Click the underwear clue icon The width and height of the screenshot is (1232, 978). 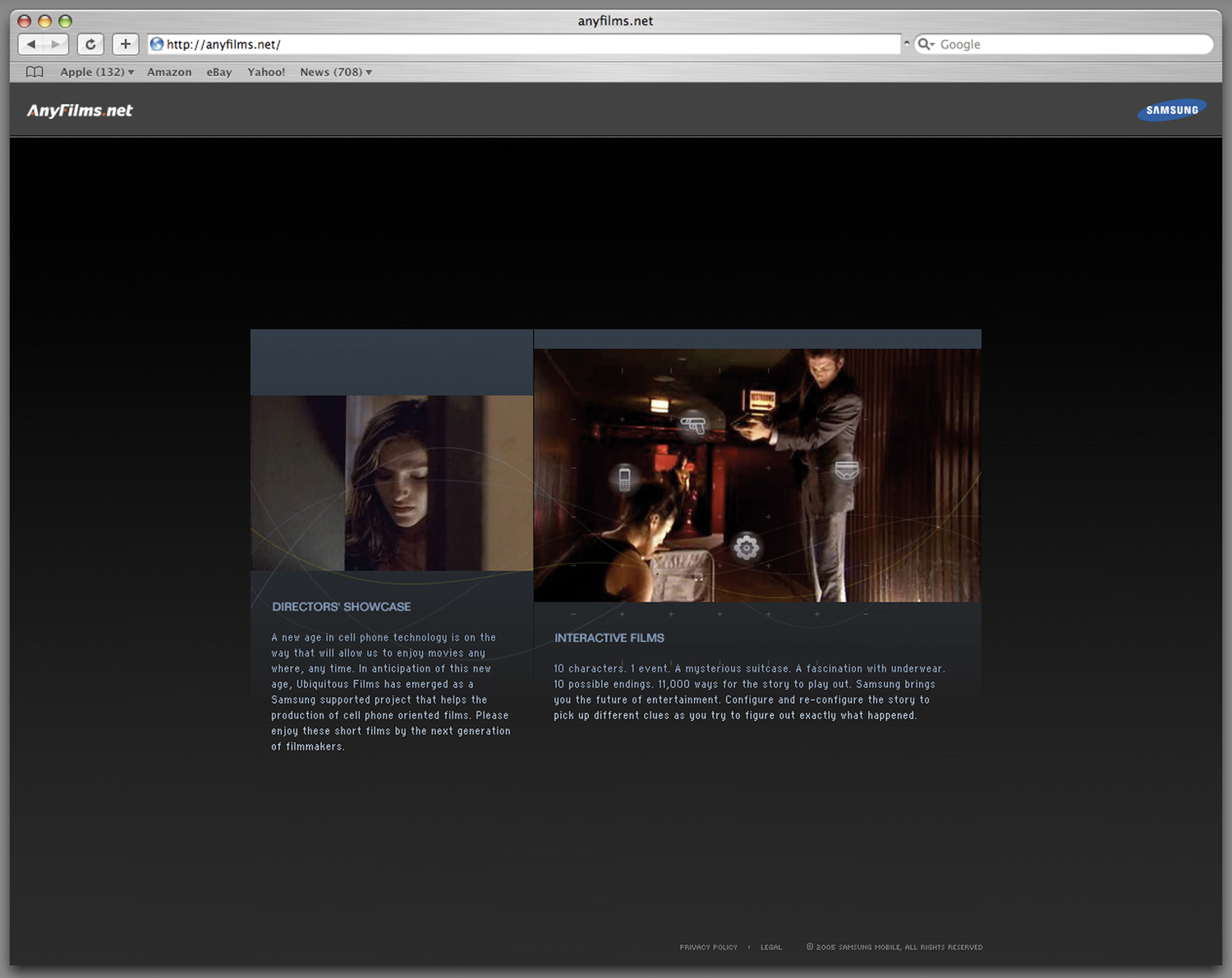tap(847, 469)
